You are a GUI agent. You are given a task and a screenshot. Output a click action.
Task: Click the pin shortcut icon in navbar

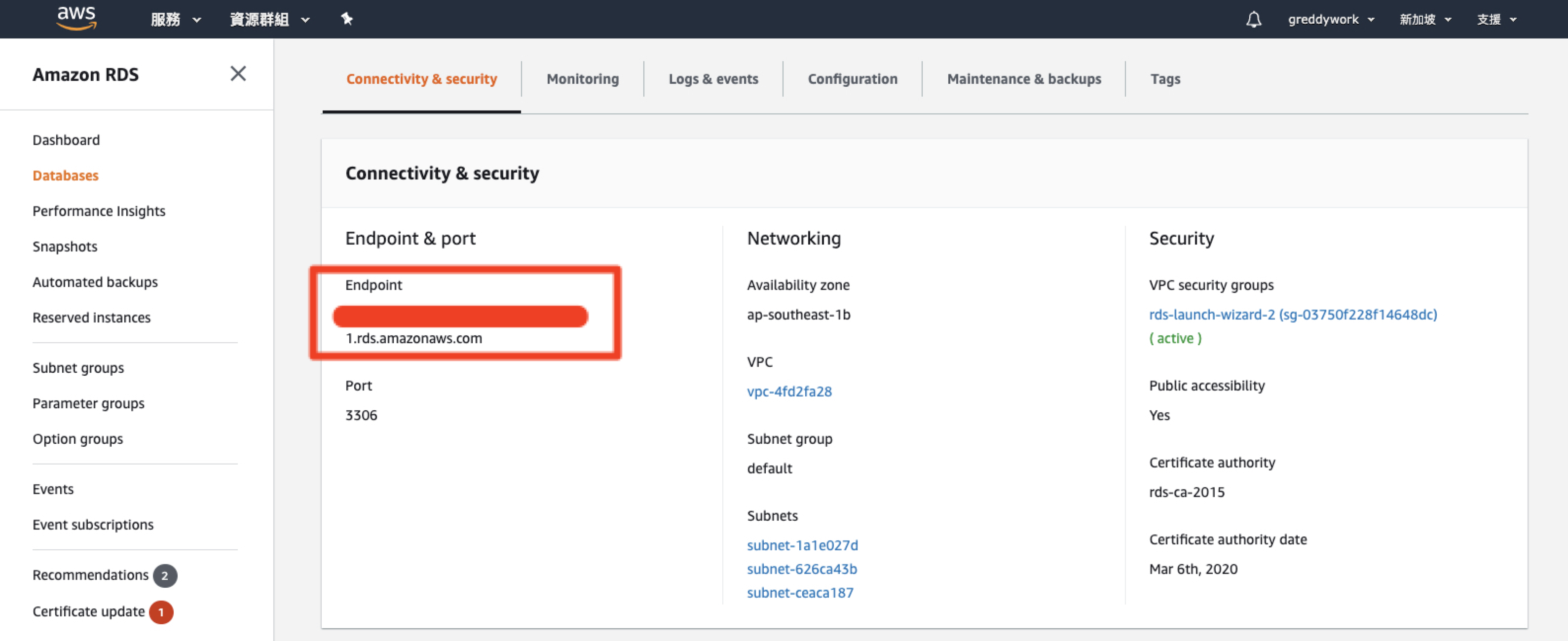[346, 19]
